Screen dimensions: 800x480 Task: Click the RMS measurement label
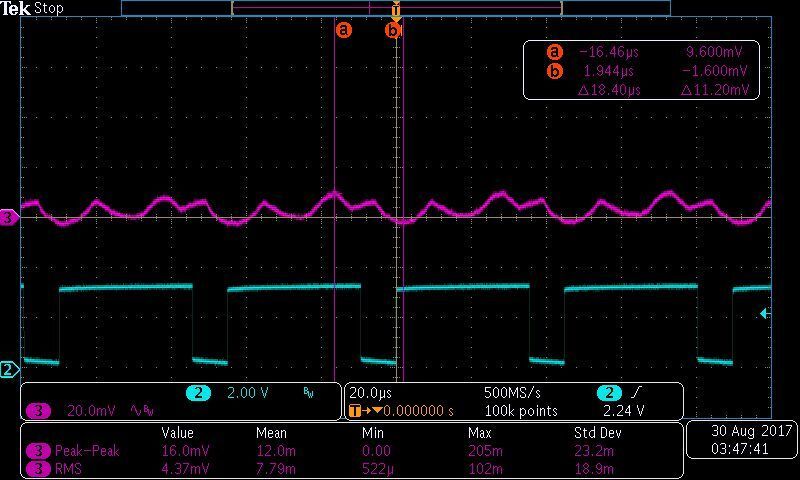click(68, 469)
